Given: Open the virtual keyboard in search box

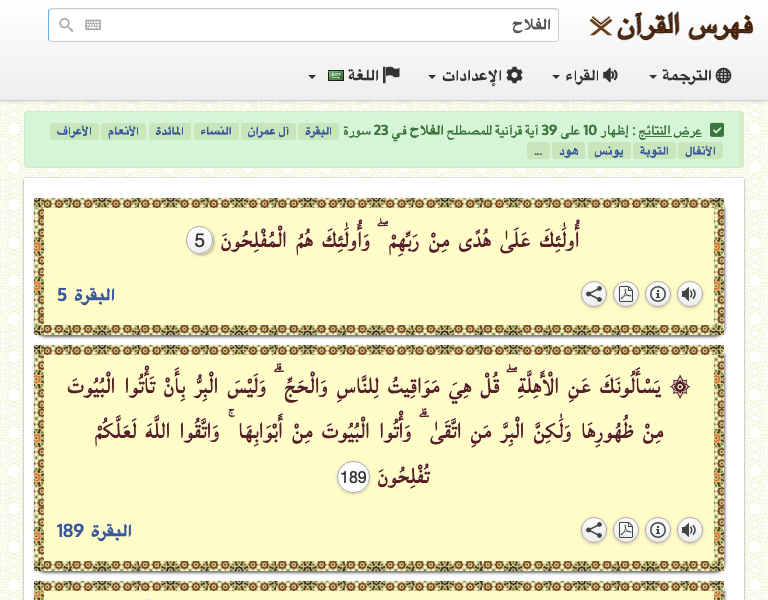Looking at the screenshot, I should (x=93, y=25).
